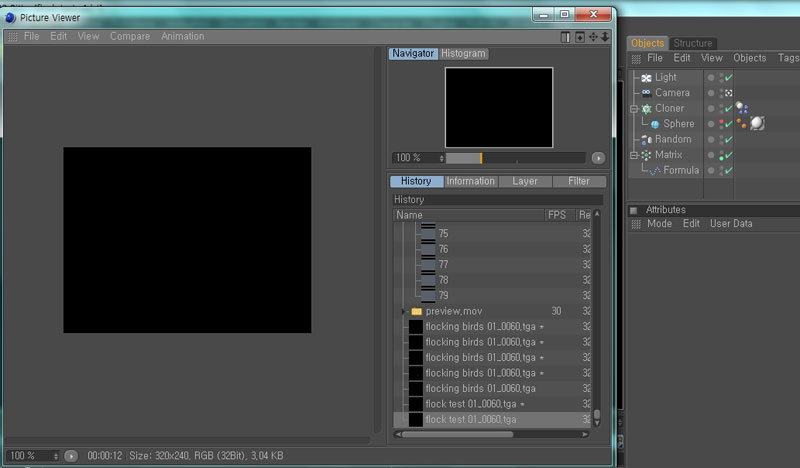800x468 pixels.
Task: Click the Navigator zoom slider
Action: coord(515,158)
